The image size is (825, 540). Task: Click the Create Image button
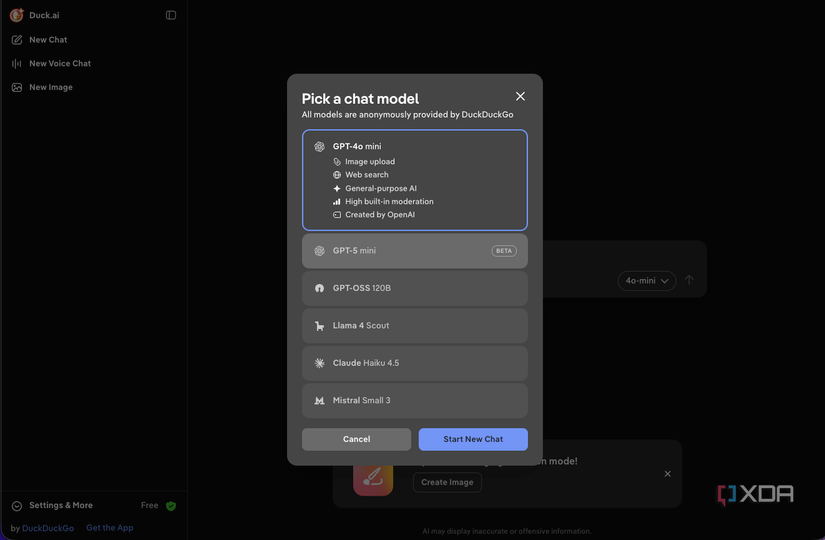click(x=447, y=482)
